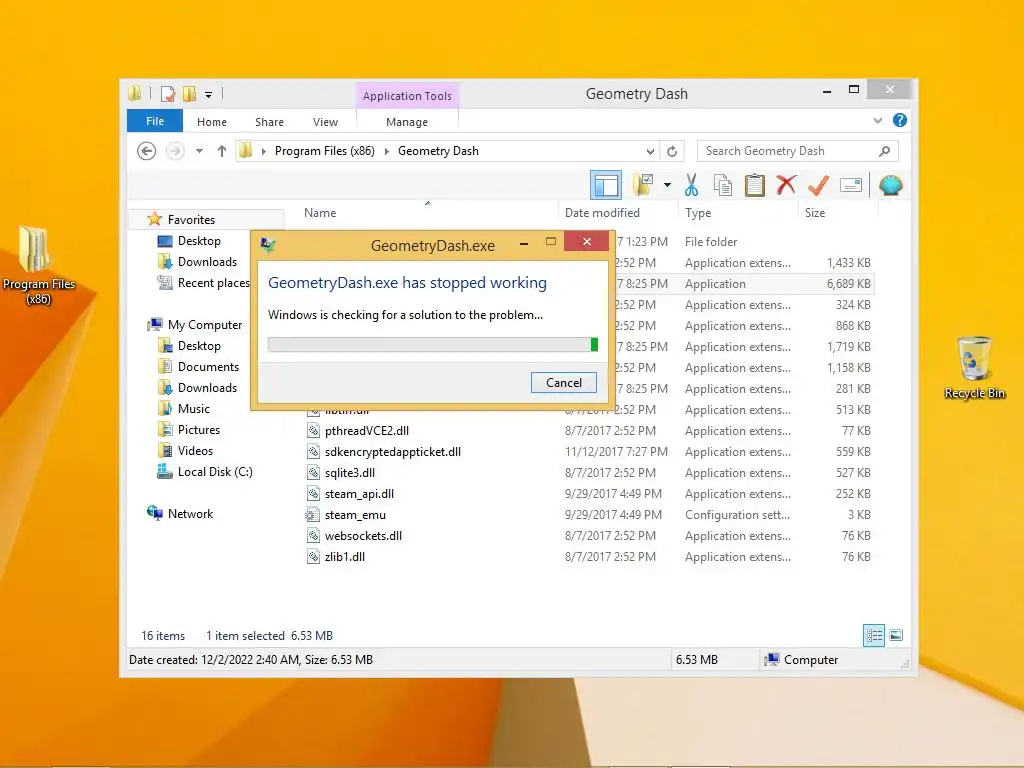Select the zlib1.dll file
The width and height of the screenshot is (1024, 768).
pyautogui.click(x=345, y=557)
